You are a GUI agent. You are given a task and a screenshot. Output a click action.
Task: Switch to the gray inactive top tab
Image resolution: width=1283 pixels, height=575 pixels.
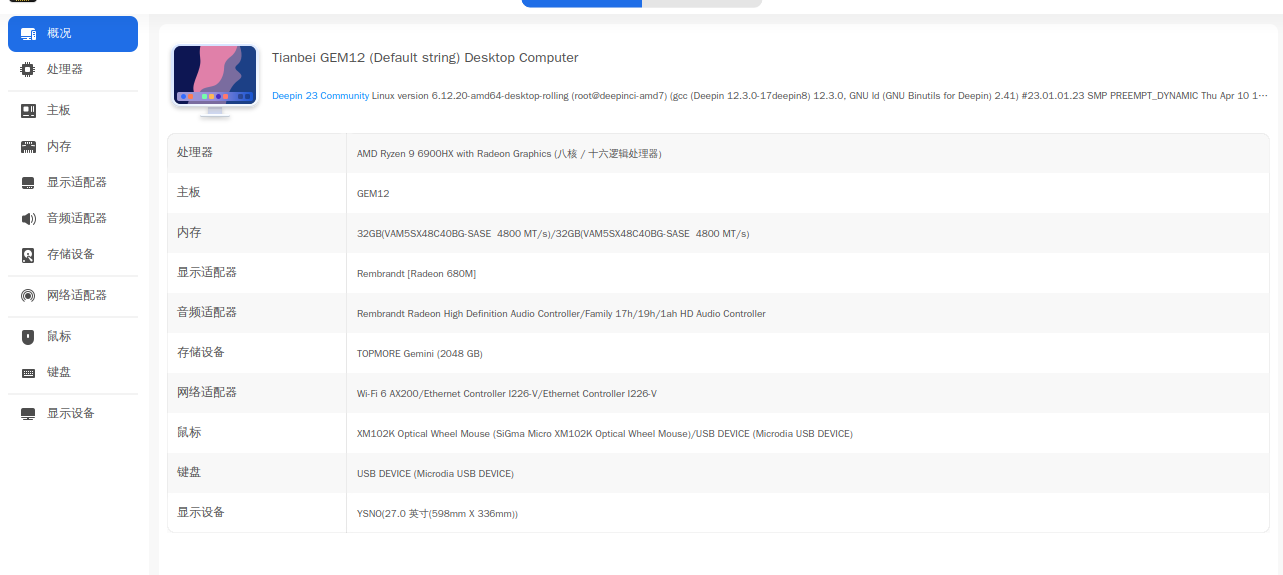click(702, 3)
